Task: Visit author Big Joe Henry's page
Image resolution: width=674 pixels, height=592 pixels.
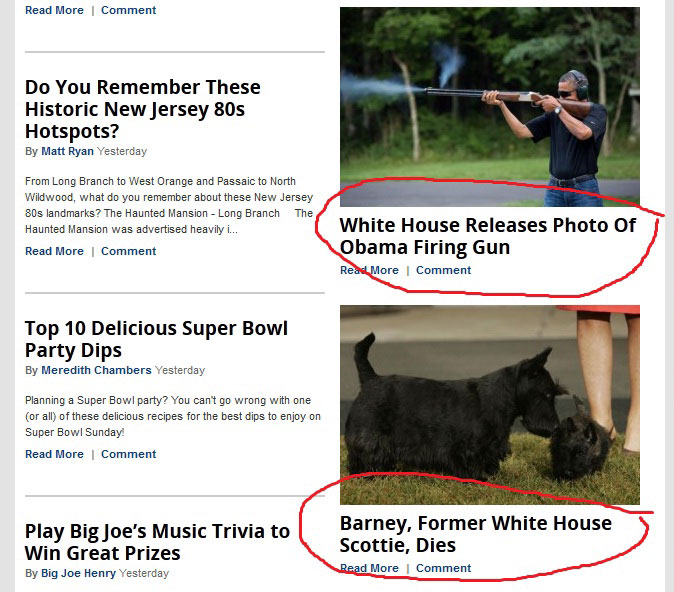Action: point(78,573)
